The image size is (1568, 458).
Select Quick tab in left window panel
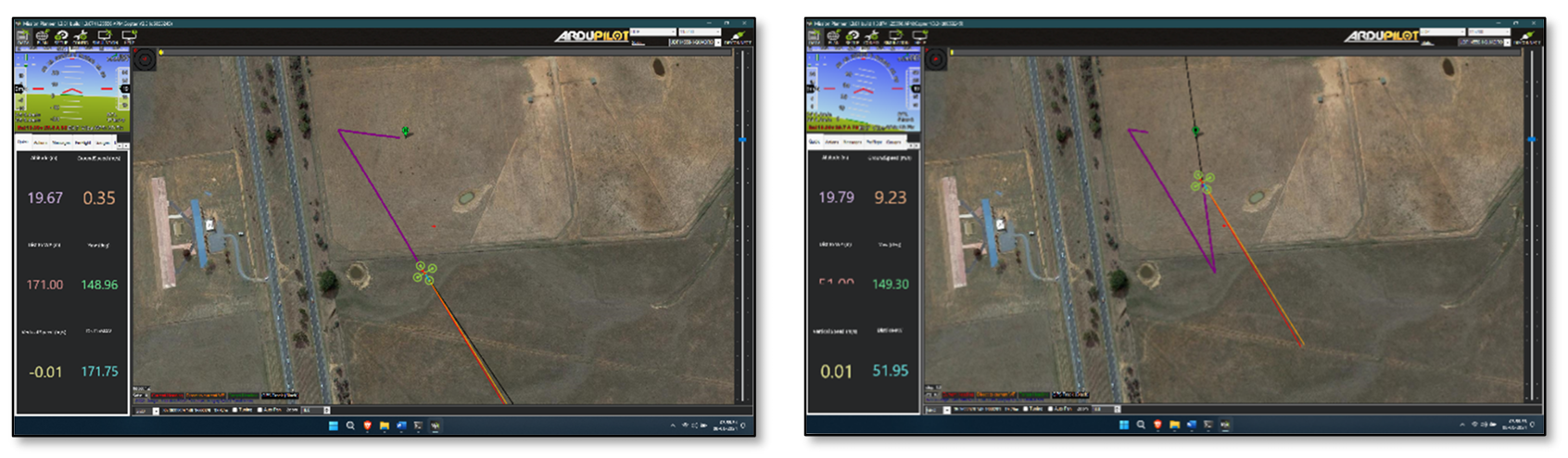pos(23,143)
